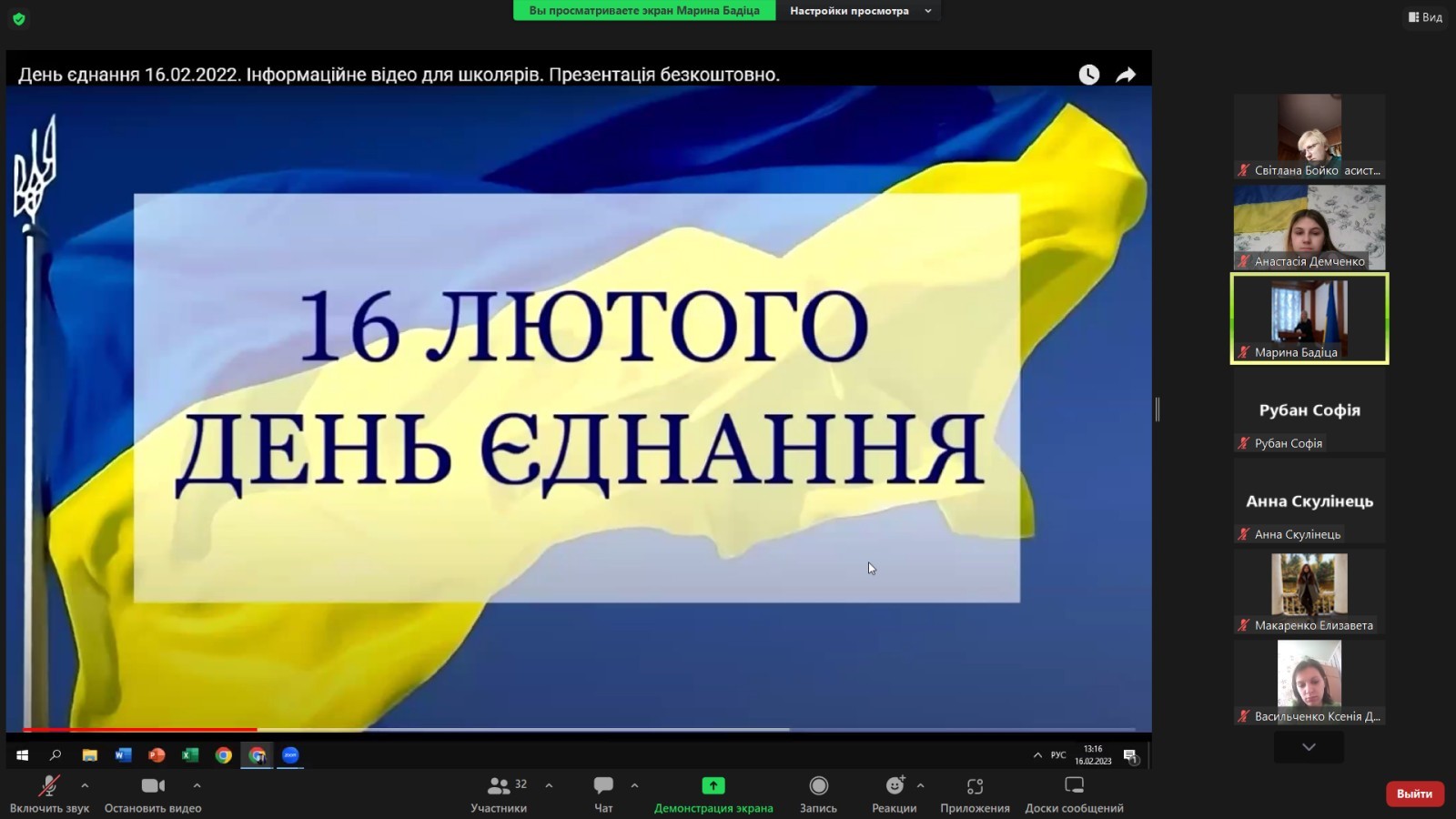This screenshot has width=1456, height=819.
Task: Unmute the microphone (Включить звук)
Action: click(x=49, y=786)
